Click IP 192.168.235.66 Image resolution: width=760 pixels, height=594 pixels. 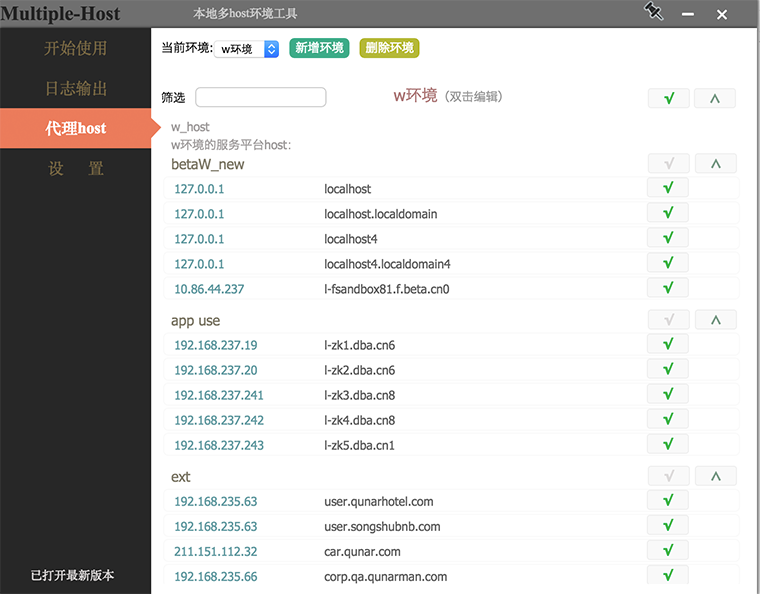[x=216, y=577]
